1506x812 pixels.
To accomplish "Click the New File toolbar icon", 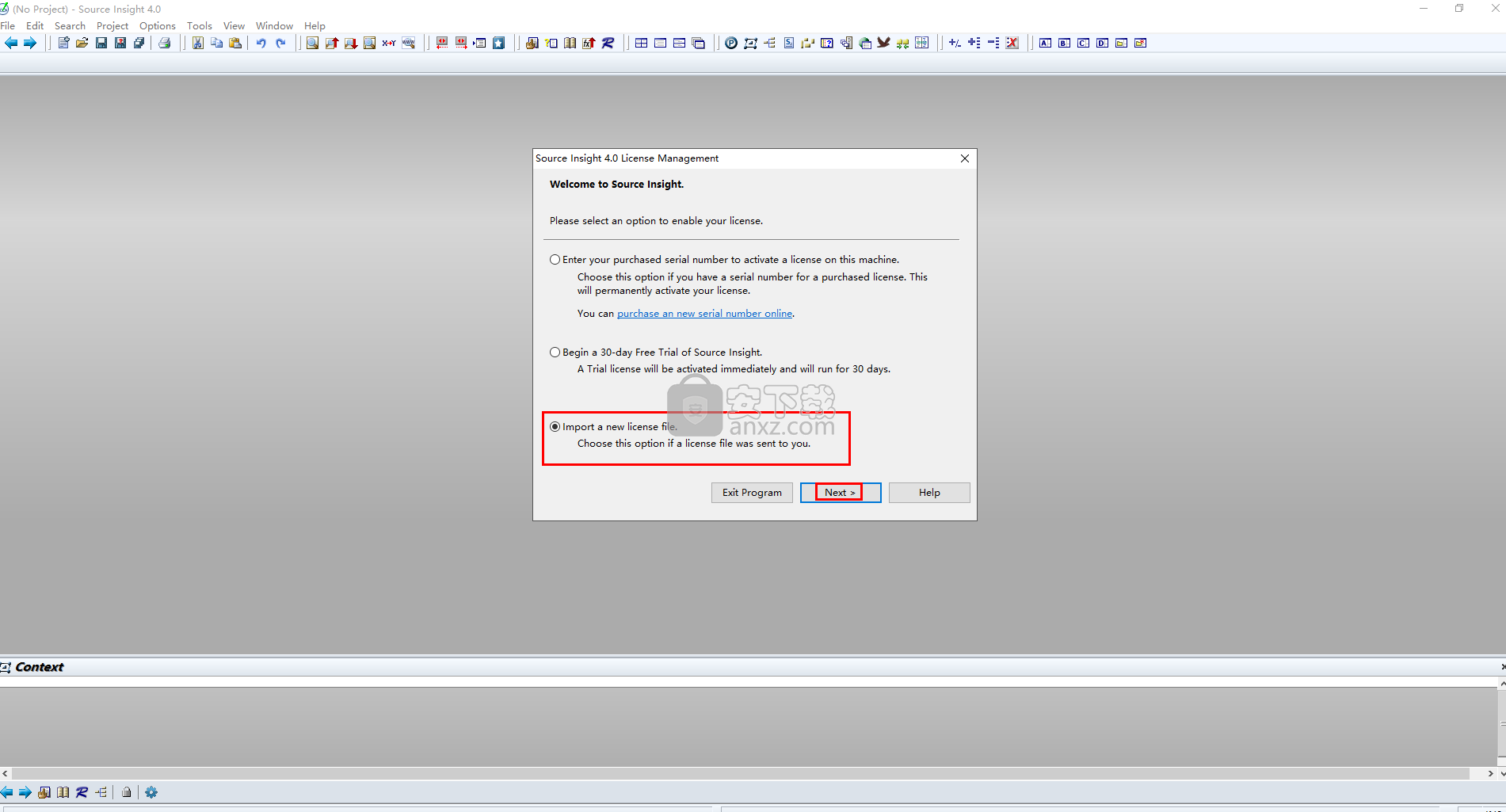I will [63, 43].
